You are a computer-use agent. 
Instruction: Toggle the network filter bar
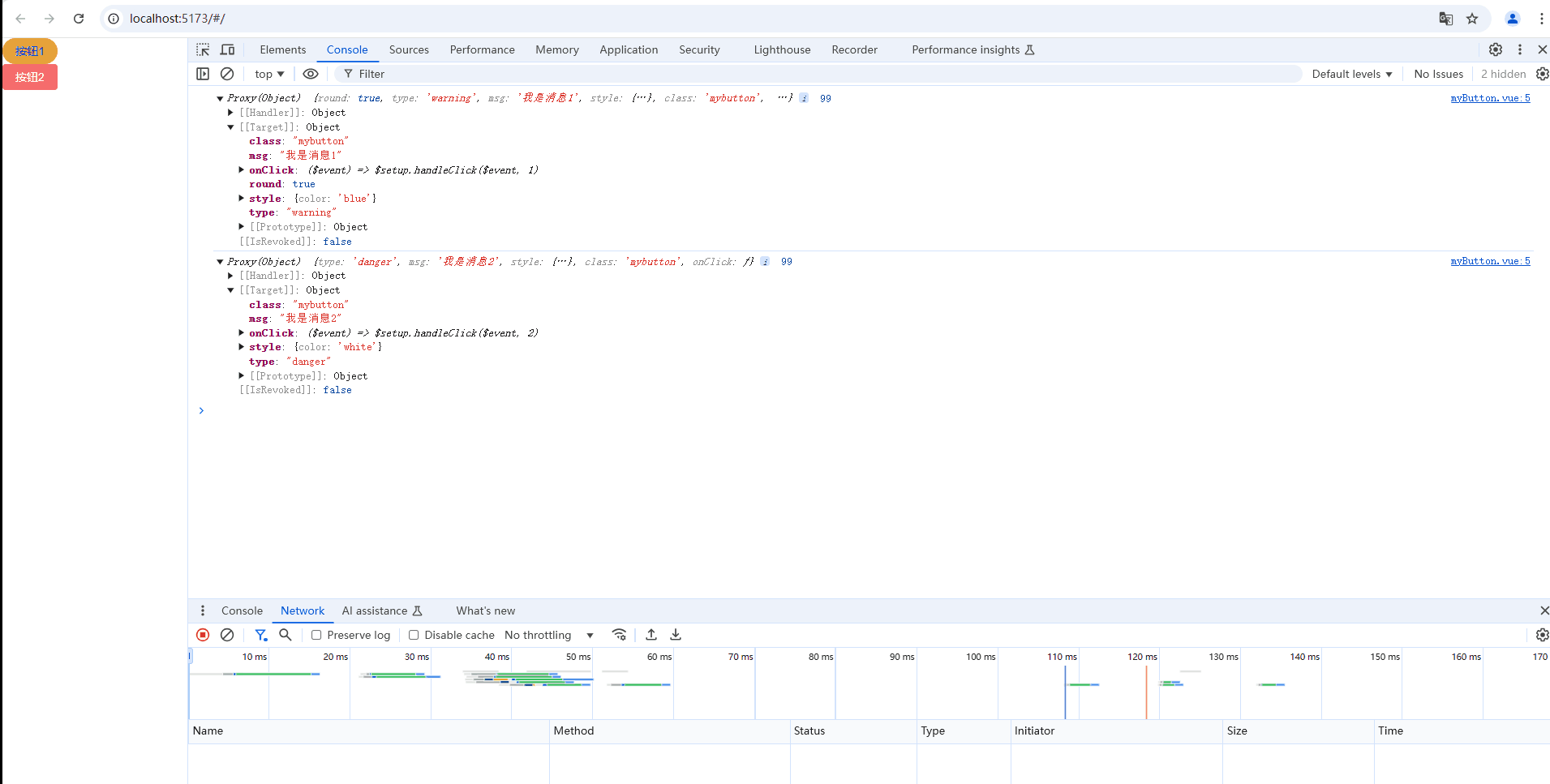tap(260, 635)
